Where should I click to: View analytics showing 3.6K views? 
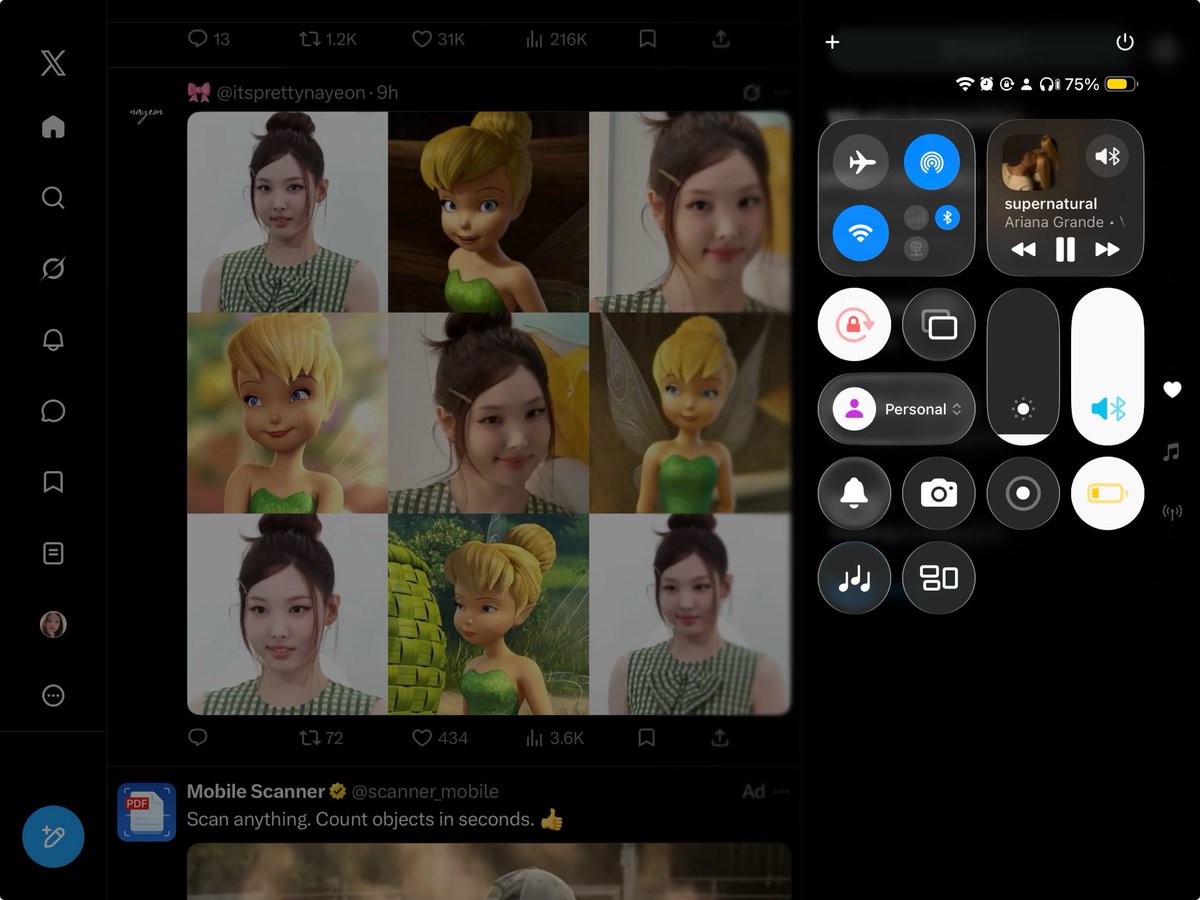[x=555, y=738]
